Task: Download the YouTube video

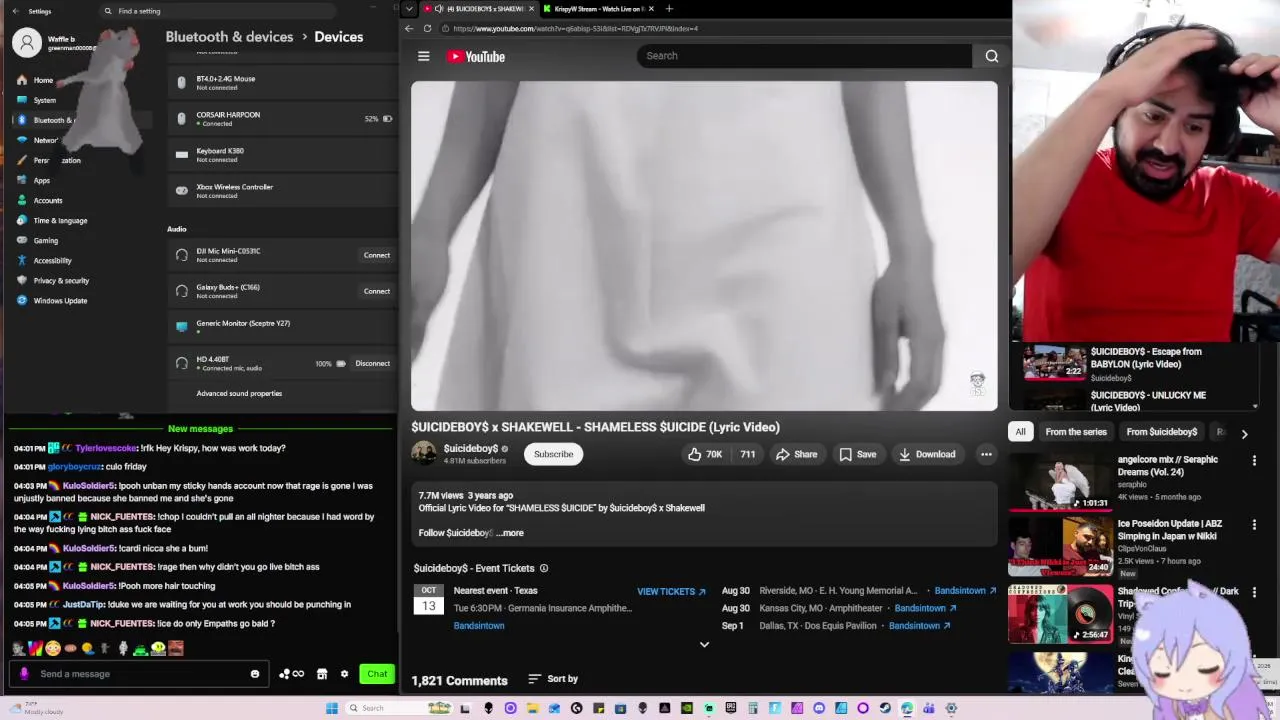Action: tap(926, 454)
